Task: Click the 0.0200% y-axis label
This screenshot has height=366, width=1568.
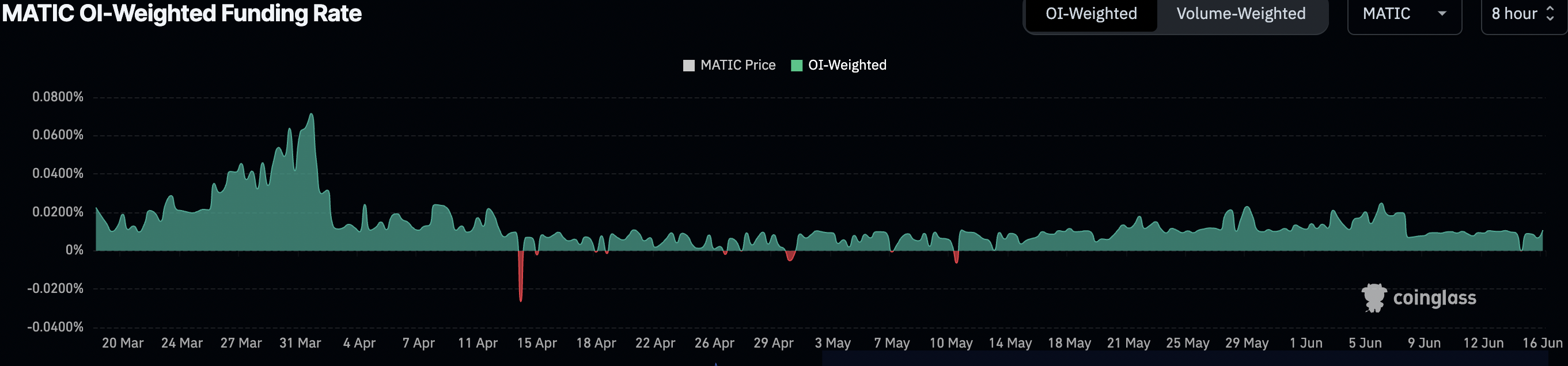Action: click(x=58, y=212)
